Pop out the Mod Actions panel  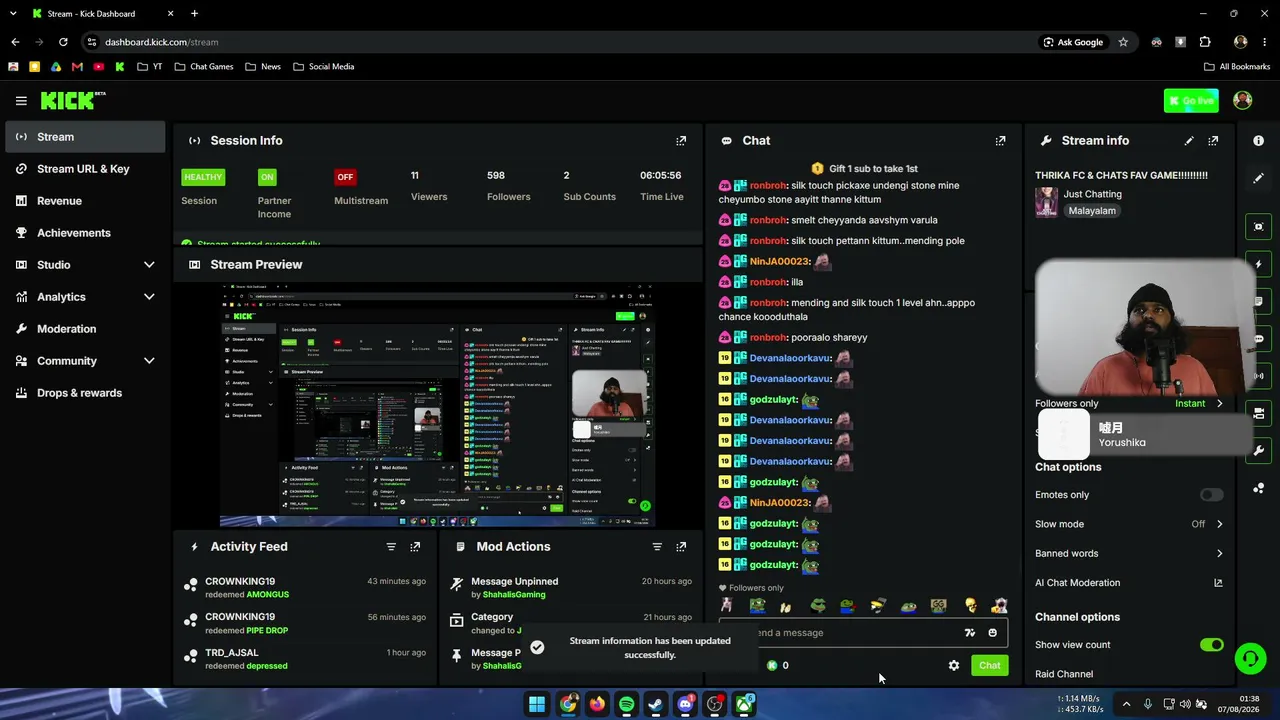(681, 547)
